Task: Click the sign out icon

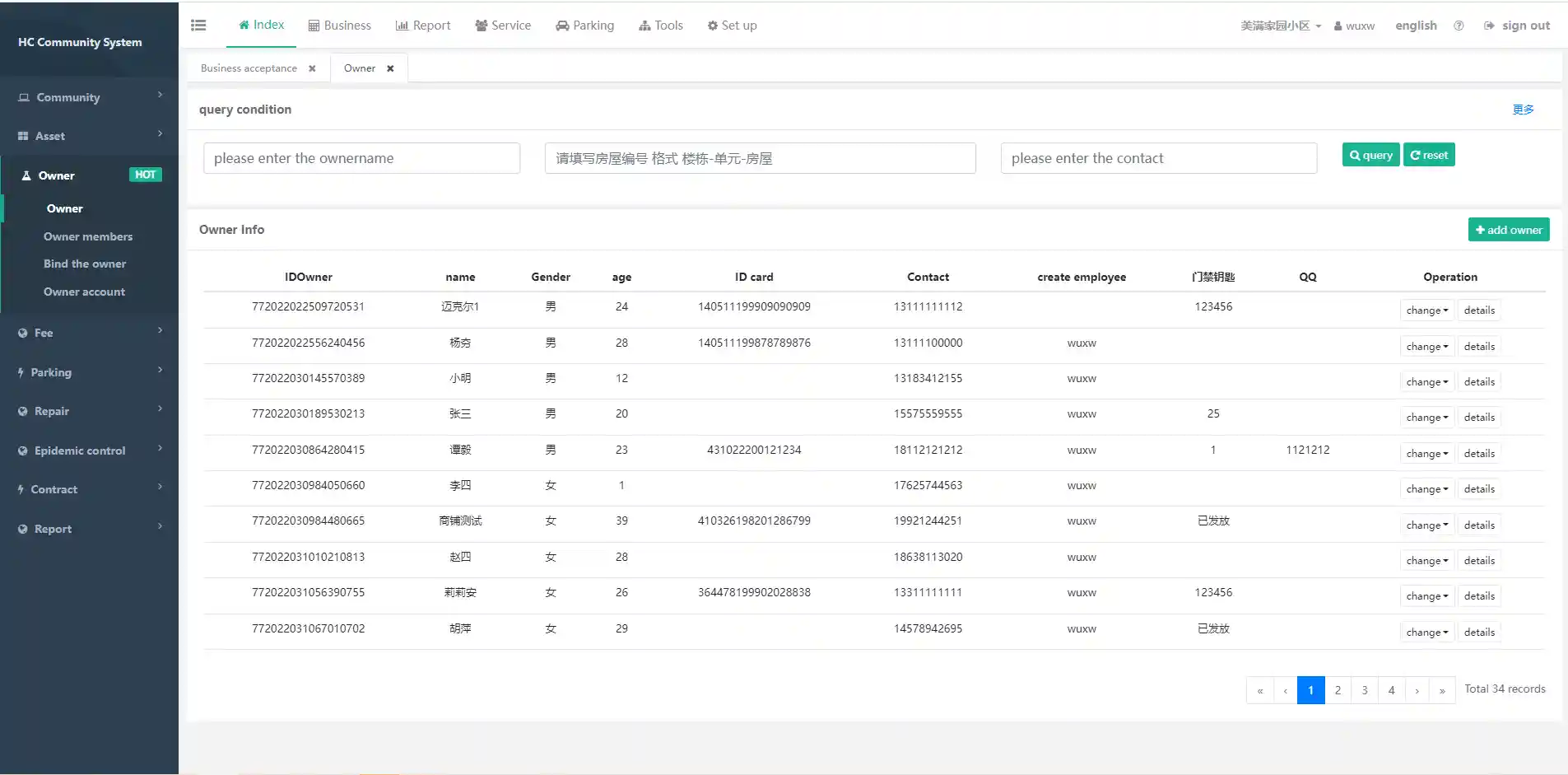Action: click(x=1489, y=26)
